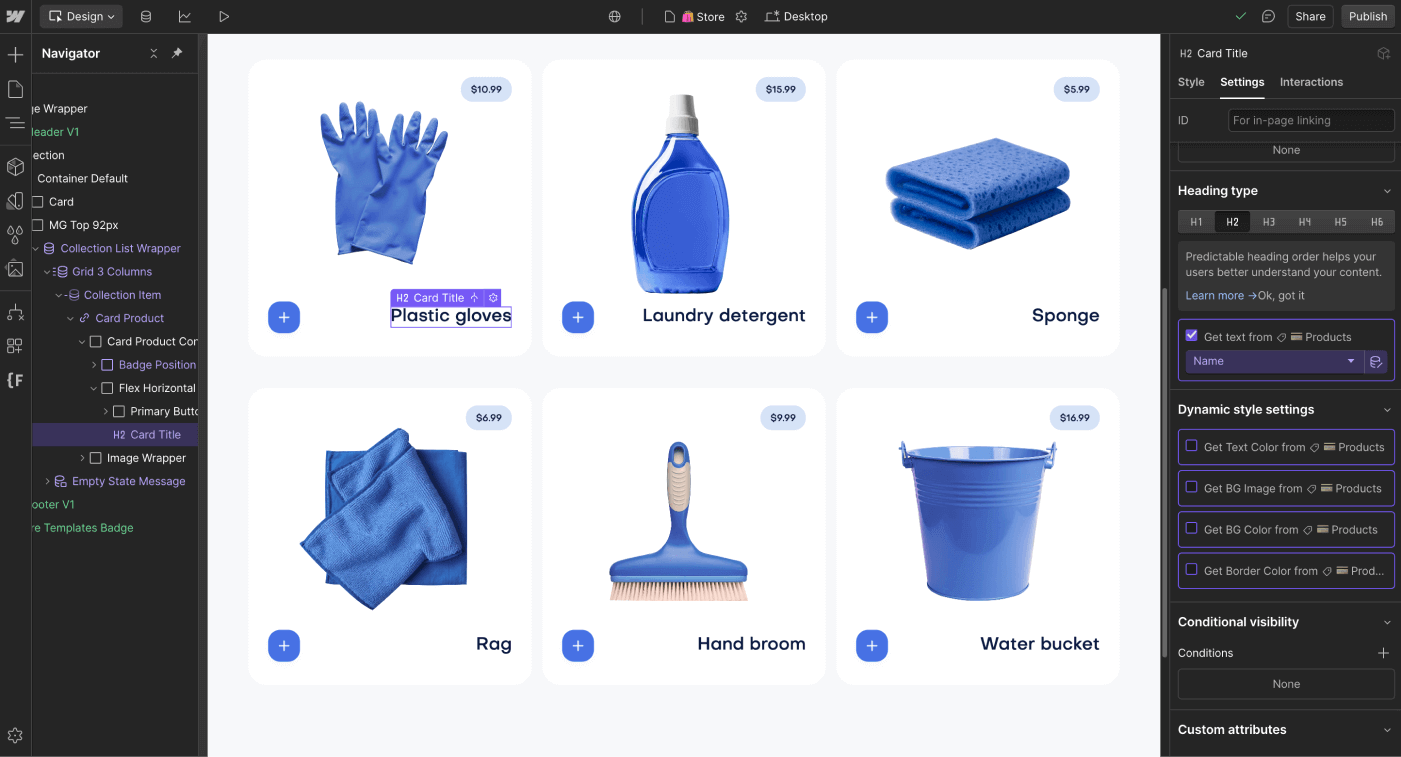Viewport: 1401px width, 757px height.
Task: Enable Get BG Color from Products
Action: (1191, 528)
